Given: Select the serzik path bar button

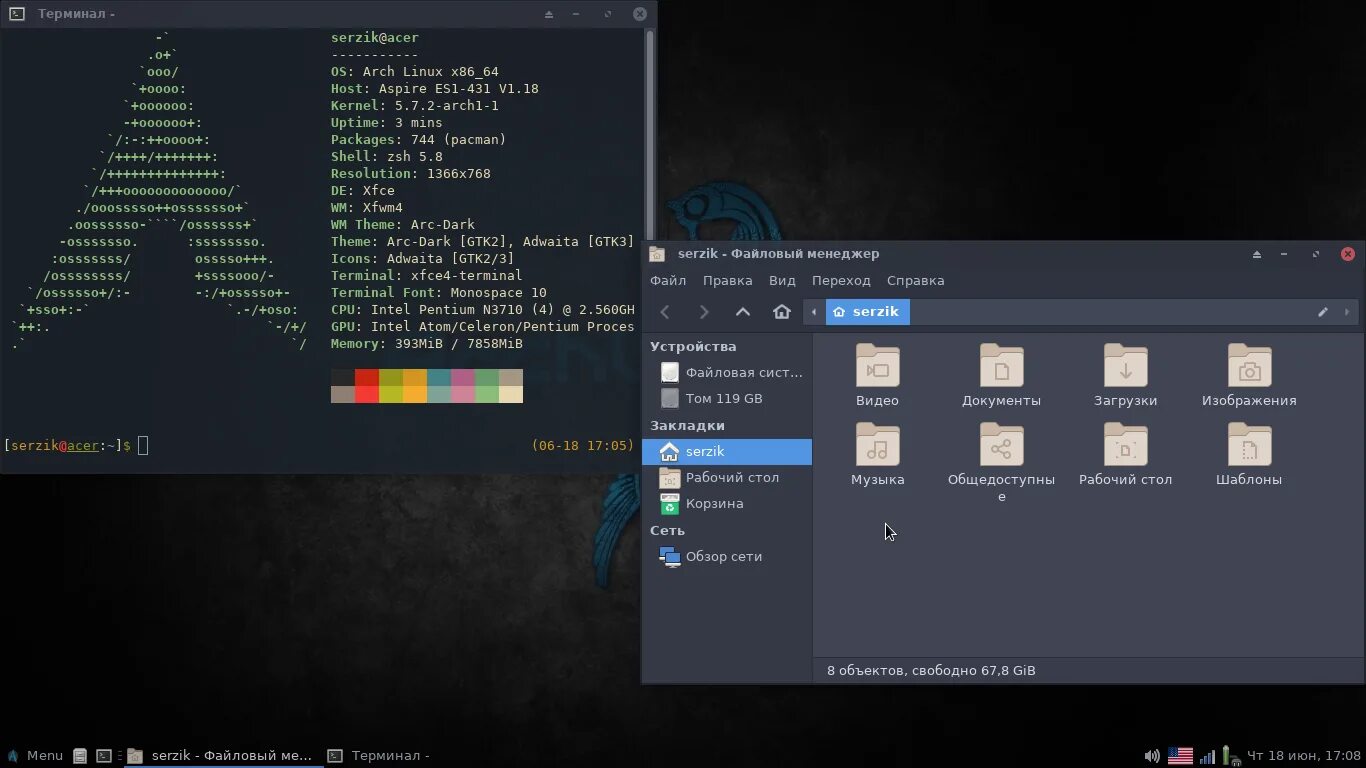Looking at the screenshot, I should tap(867, 312).
